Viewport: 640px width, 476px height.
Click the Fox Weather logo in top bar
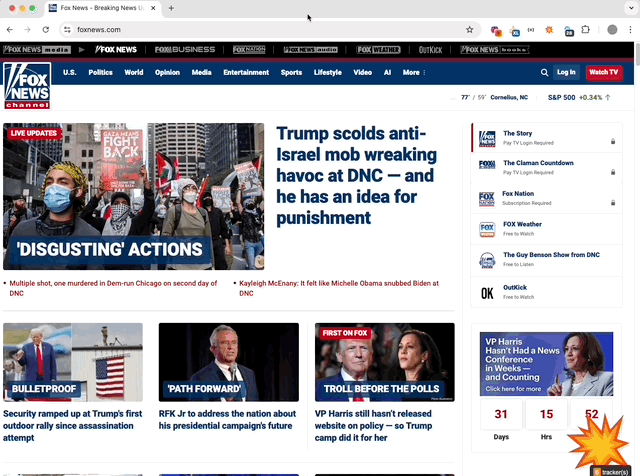(378, 49)
